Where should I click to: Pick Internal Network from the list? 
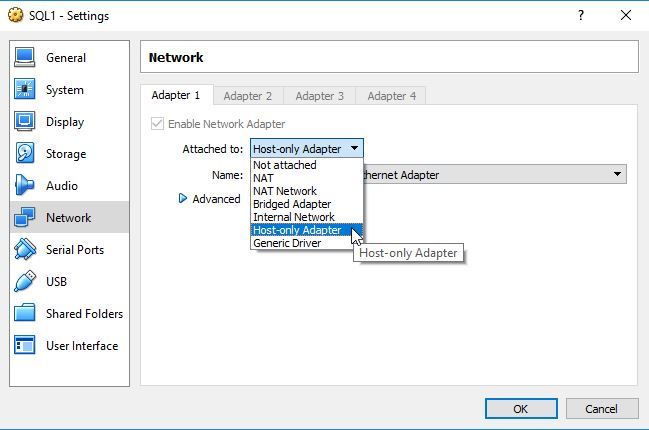294,217
